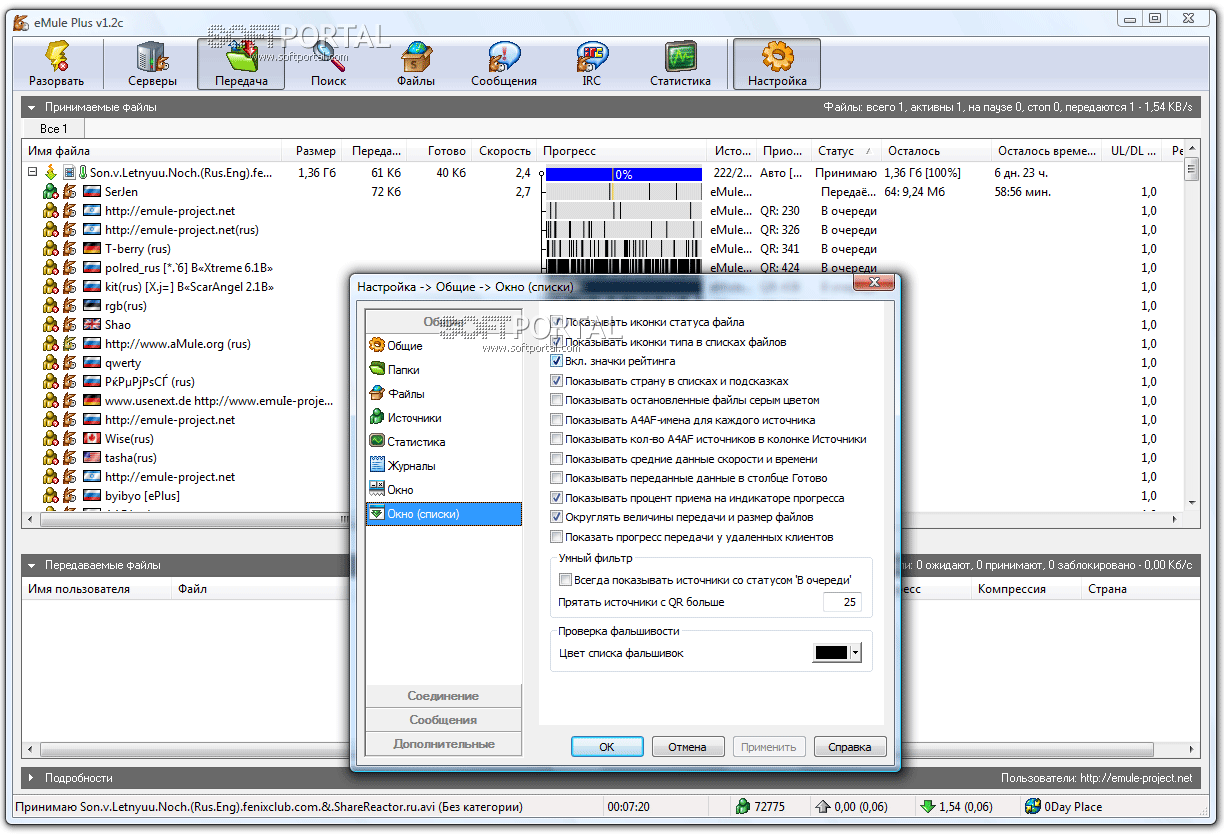Viewport: 1224px width, 836px height.
Task: Expand the Общие settings group header
Action: point(443,322)
